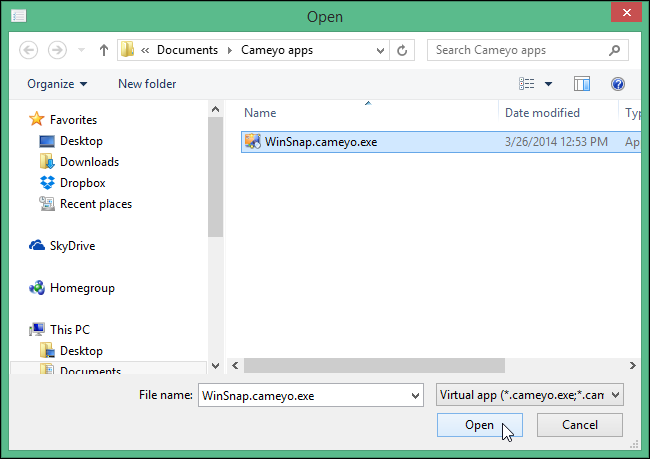This screenshot has width=650, height=459.
Task: Sort files by Date modified column
Action: pos(542,113)
